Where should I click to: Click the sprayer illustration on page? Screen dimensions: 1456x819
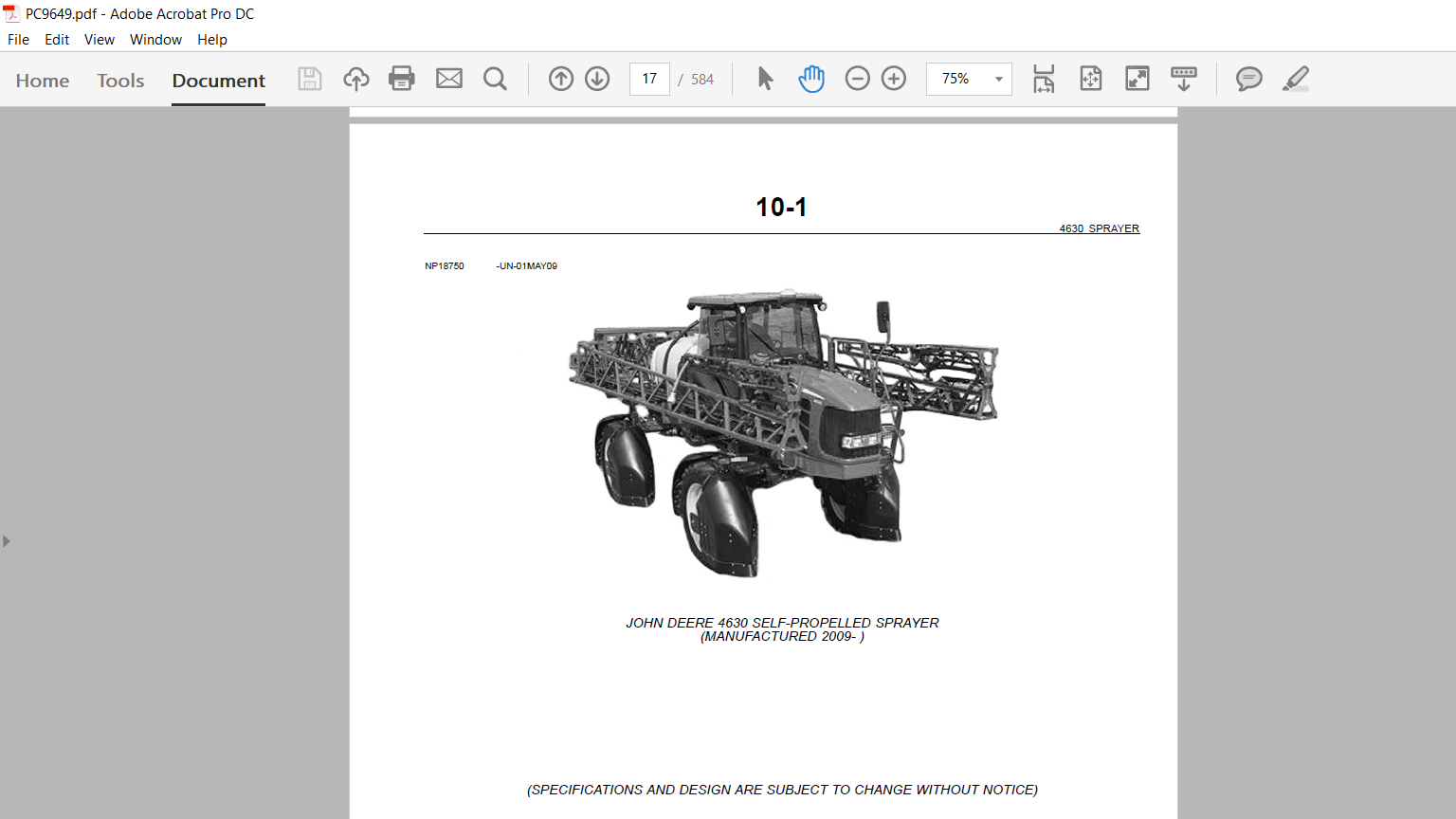click(x=783, y=433)
